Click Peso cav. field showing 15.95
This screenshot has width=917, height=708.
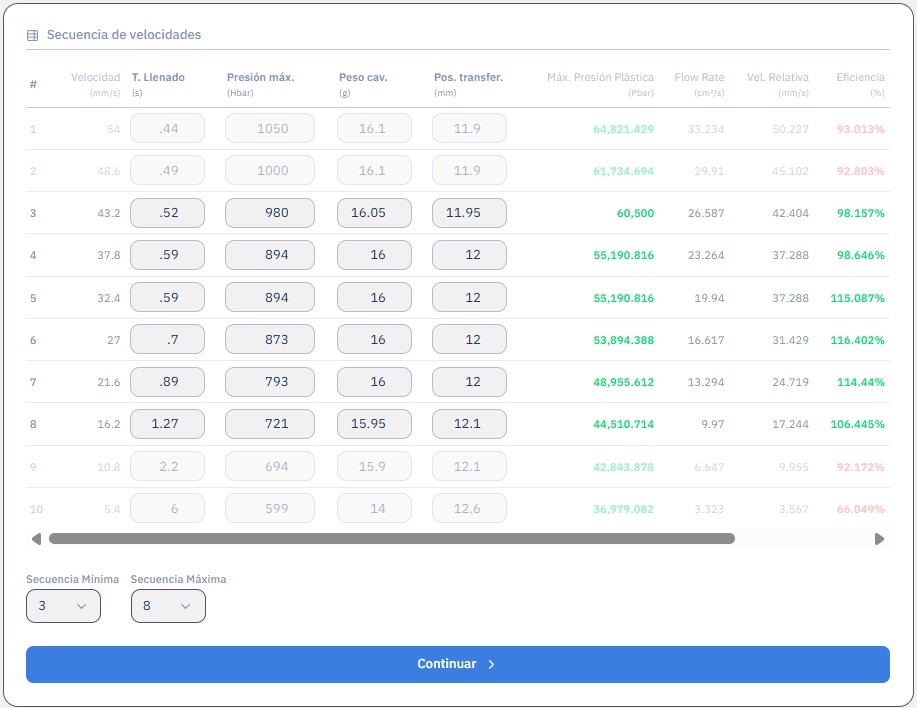point(374,424)
